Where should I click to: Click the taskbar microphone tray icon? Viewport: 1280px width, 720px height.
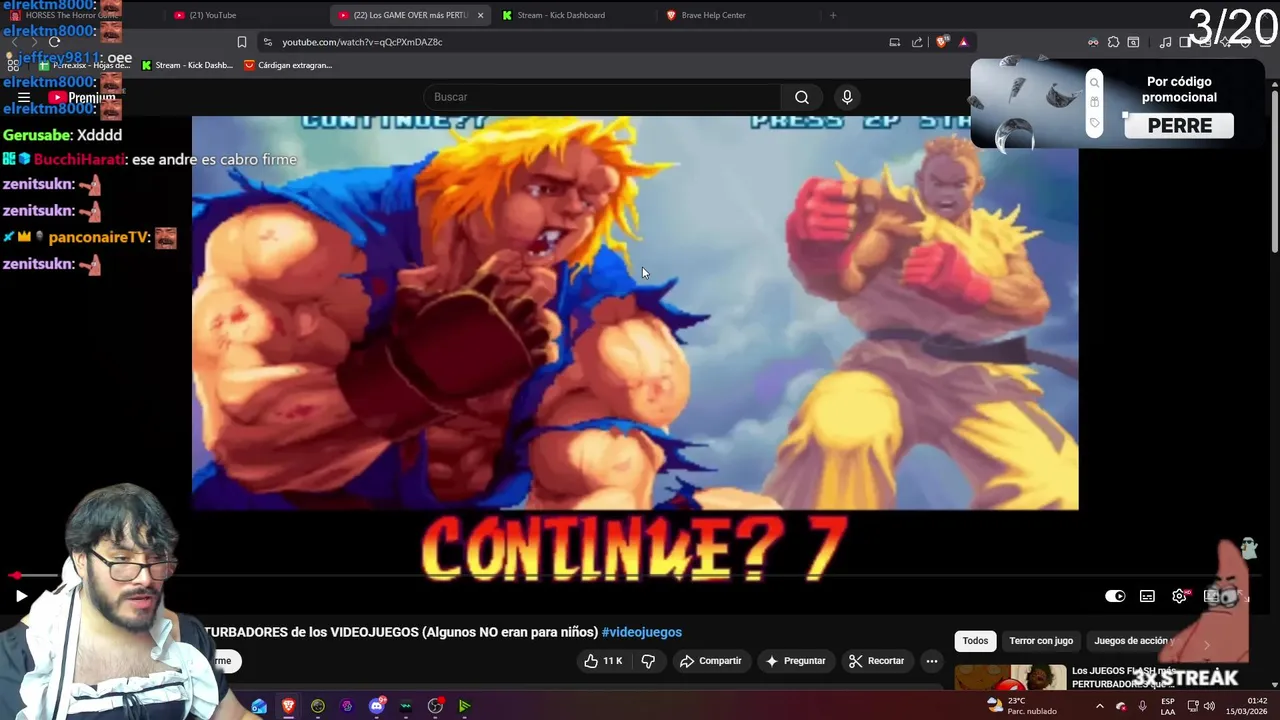click(x=1143, y=706)
